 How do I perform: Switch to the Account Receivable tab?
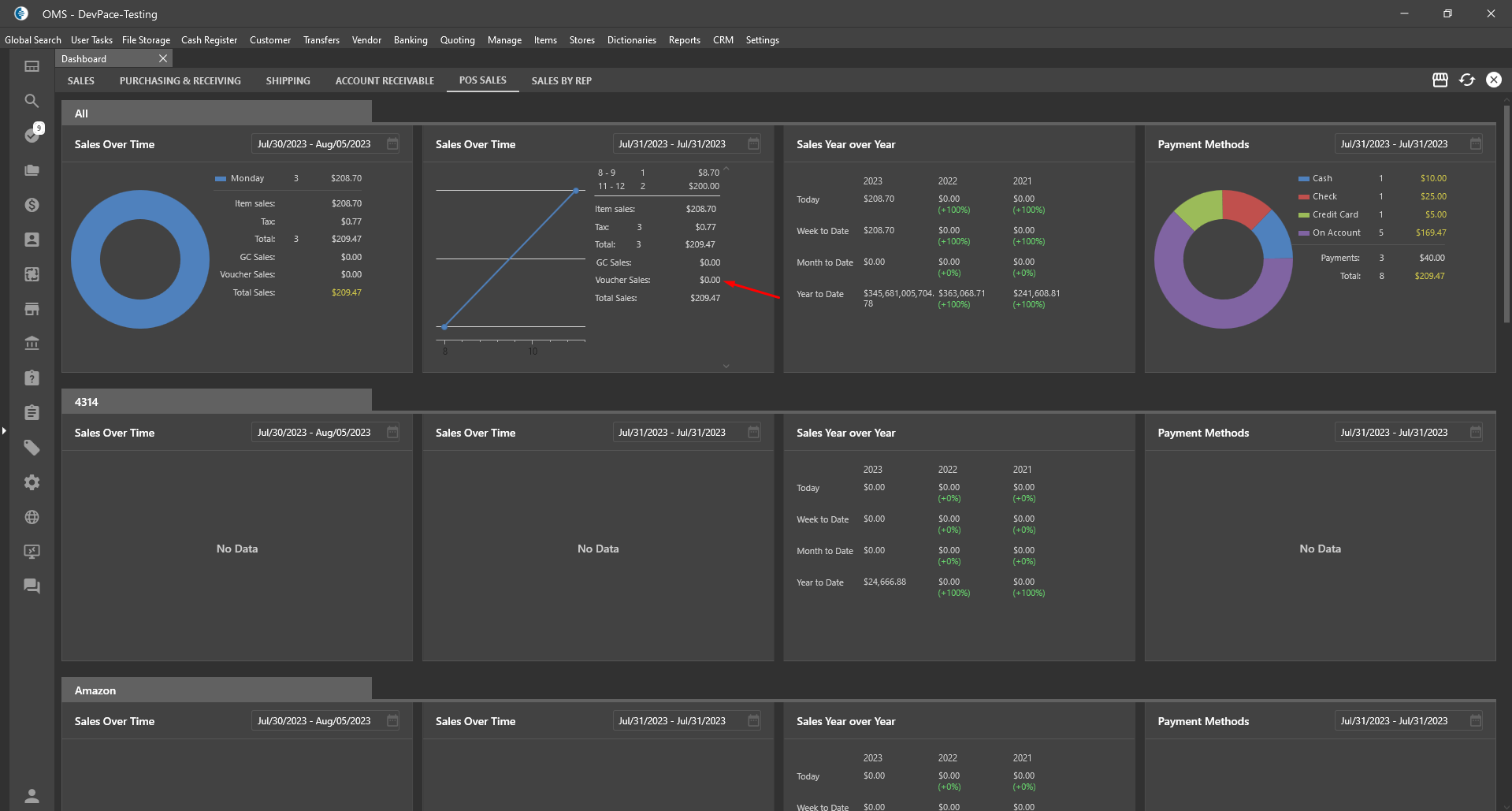tap(385, 80)
